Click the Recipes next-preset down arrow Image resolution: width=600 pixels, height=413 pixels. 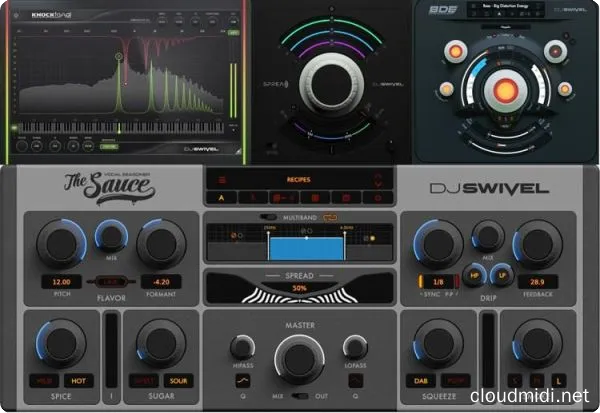[x=378, y=184]
